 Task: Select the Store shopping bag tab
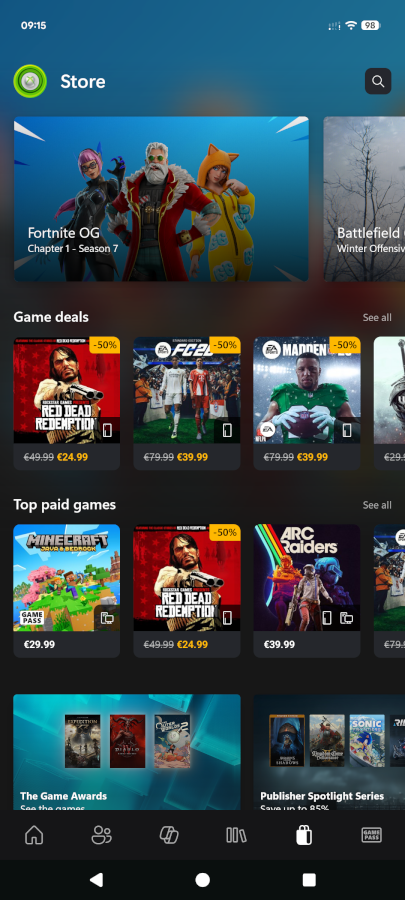coord(304,835)
